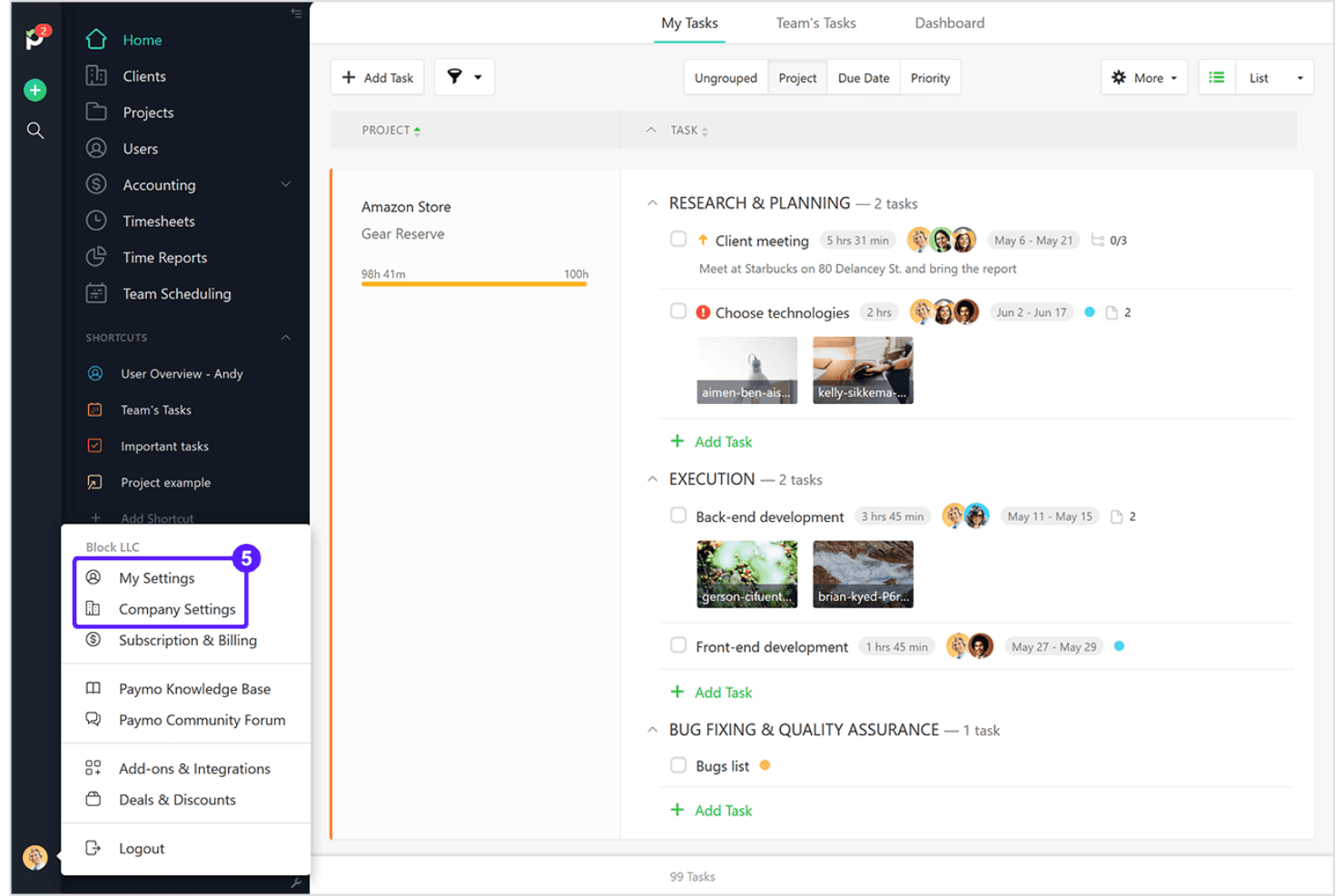Click the Add-ons & Integrations grid icon
The image size is (1344, 896).
[x=93, y=768]
